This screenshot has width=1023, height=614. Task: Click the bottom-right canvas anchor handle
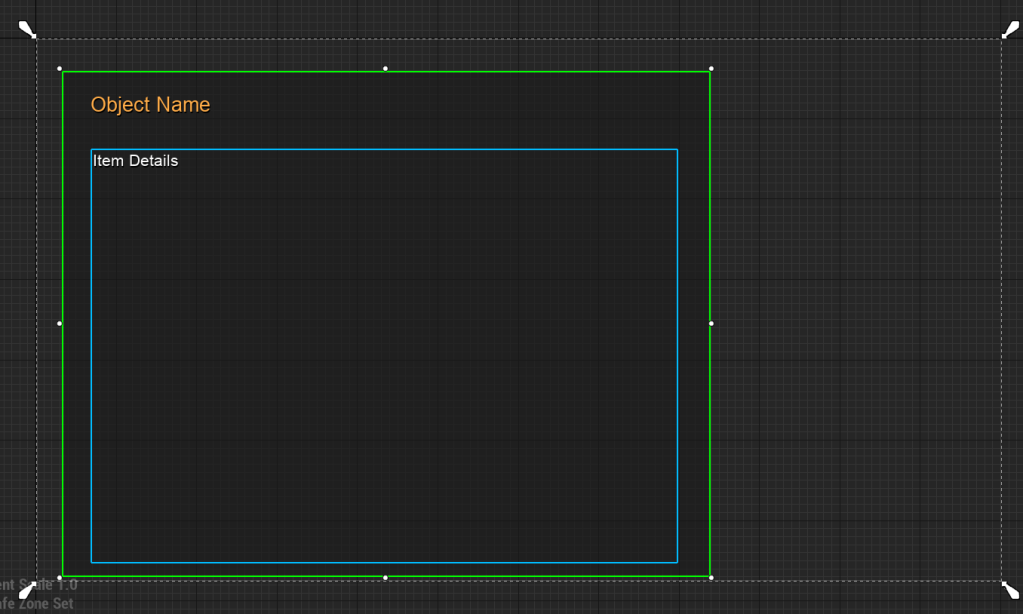(1011, 590)
